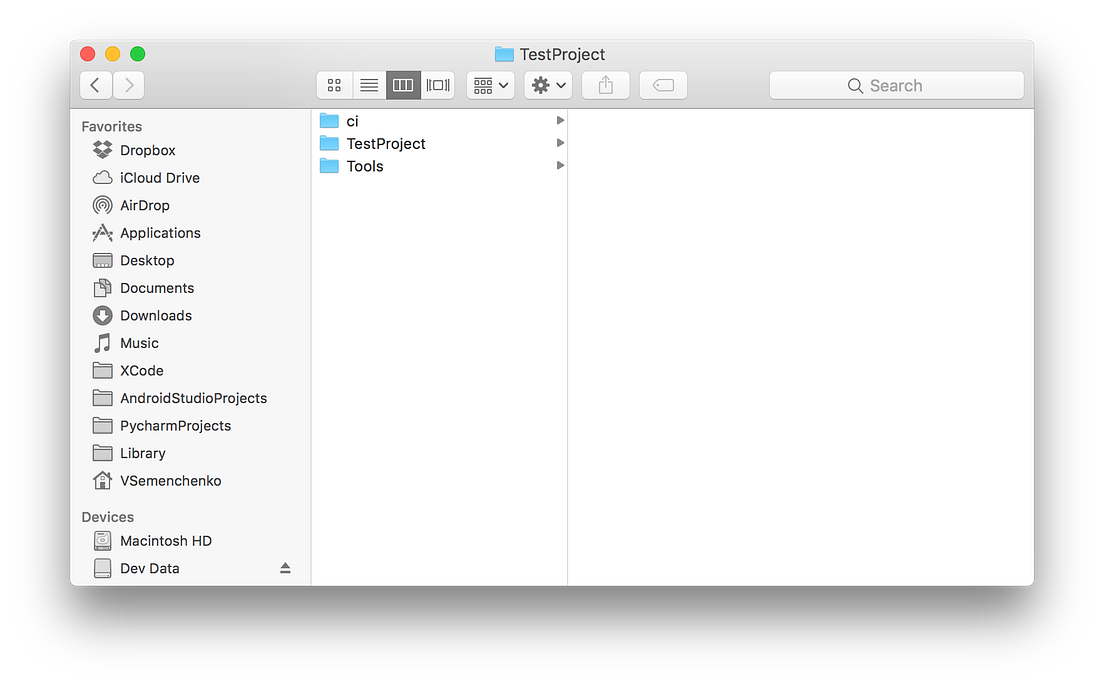Open iCloud Drive from the sidebar
The image size is (1104, 686).
tap(157, 177)
